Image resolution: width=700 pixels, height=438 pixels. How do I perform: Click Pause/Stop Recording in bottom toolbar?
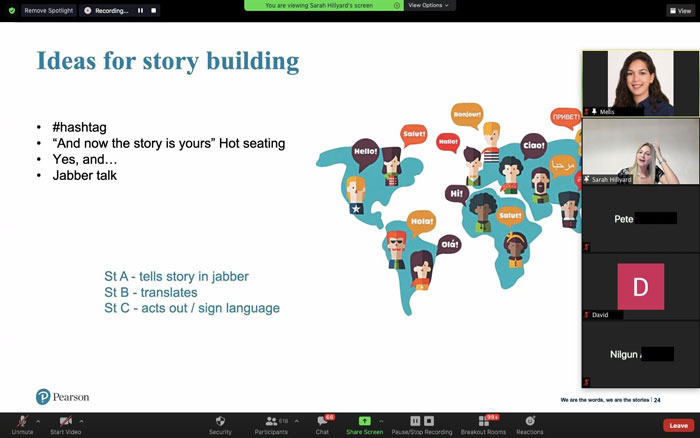tap(421, 422)
